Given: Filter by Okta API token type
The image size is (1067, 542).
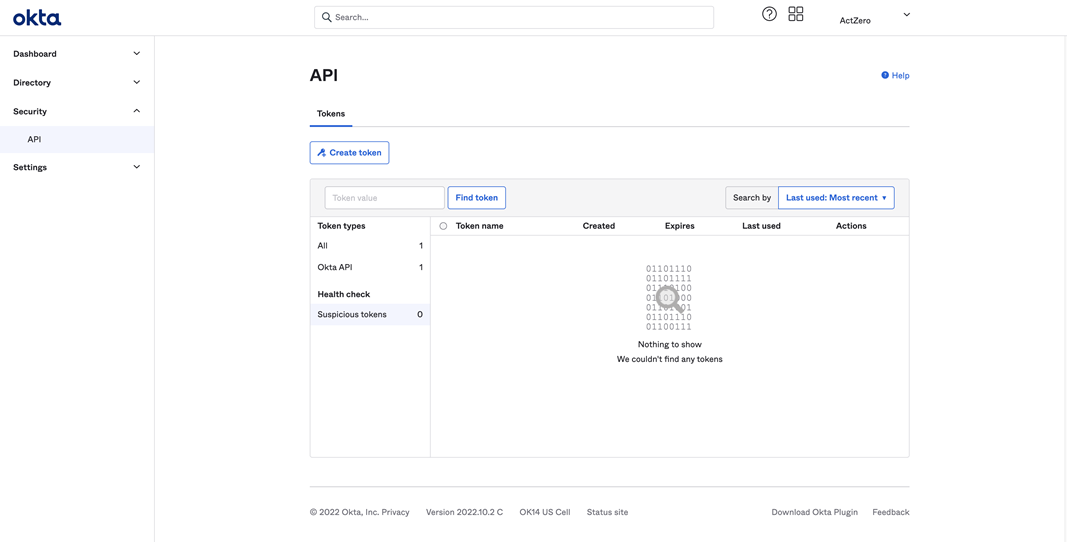Looking at the screenshot, I should click(370, 268).
